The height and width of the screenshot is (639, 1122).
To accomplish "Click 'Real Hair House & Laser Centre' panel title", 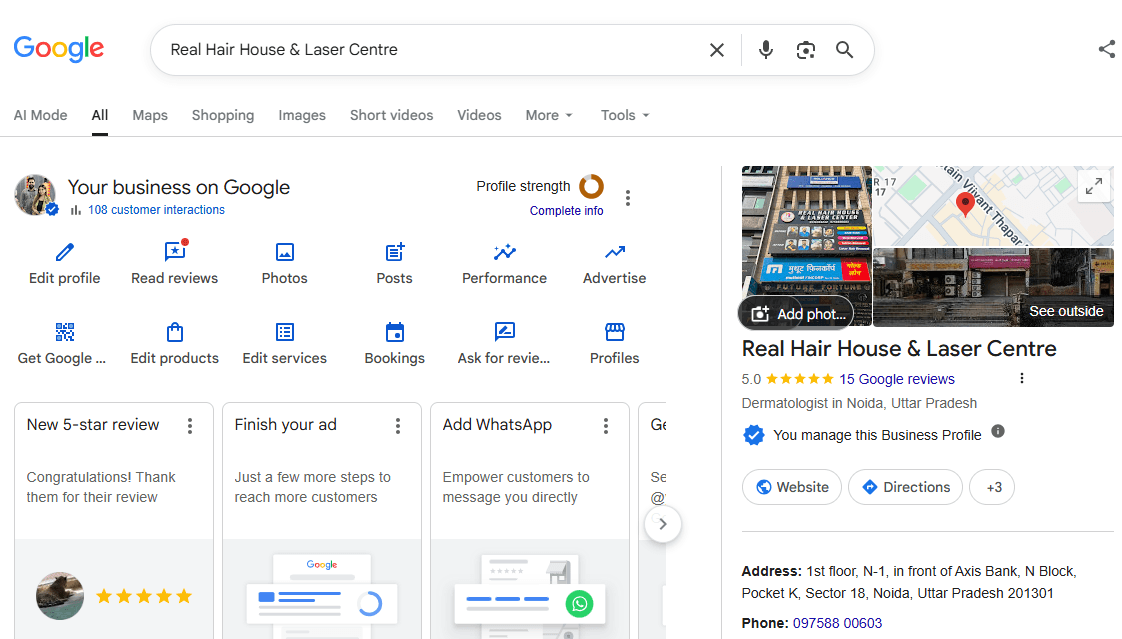I will point(899,348).
